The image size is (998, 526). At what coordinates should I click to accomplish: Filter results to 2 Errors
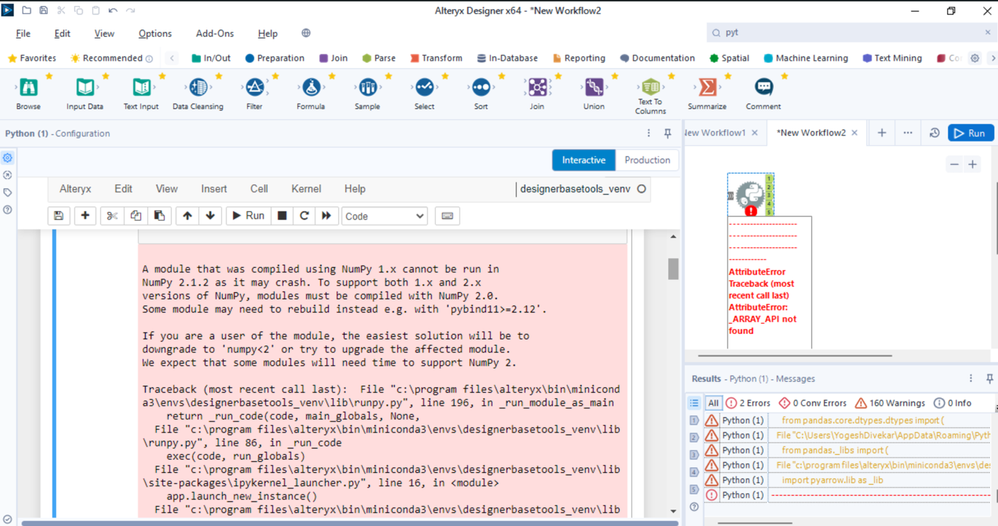748,403
